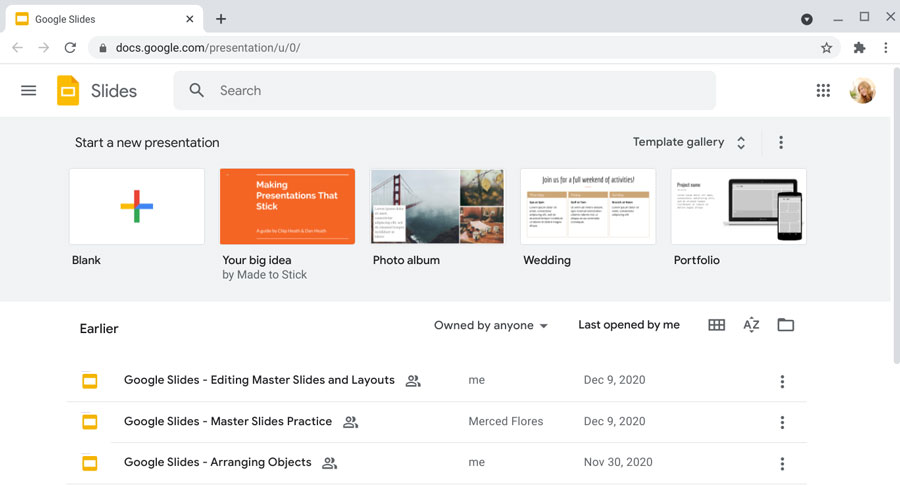Expand the Template gallery
This screenshot has height=486, width=900.
tap(689, 142)
